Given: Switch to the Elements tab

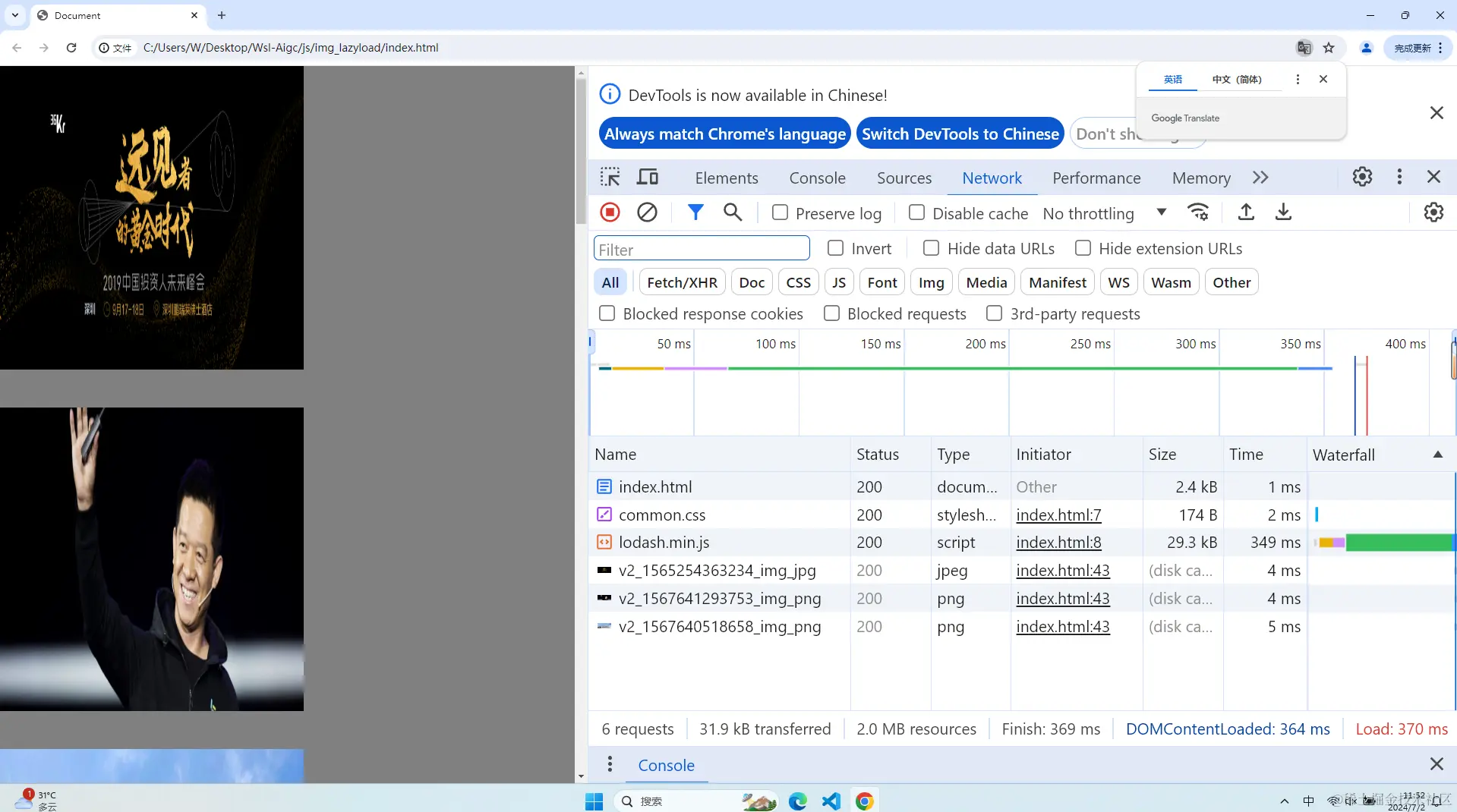Looking at the screenshot, I should point(727,178).
